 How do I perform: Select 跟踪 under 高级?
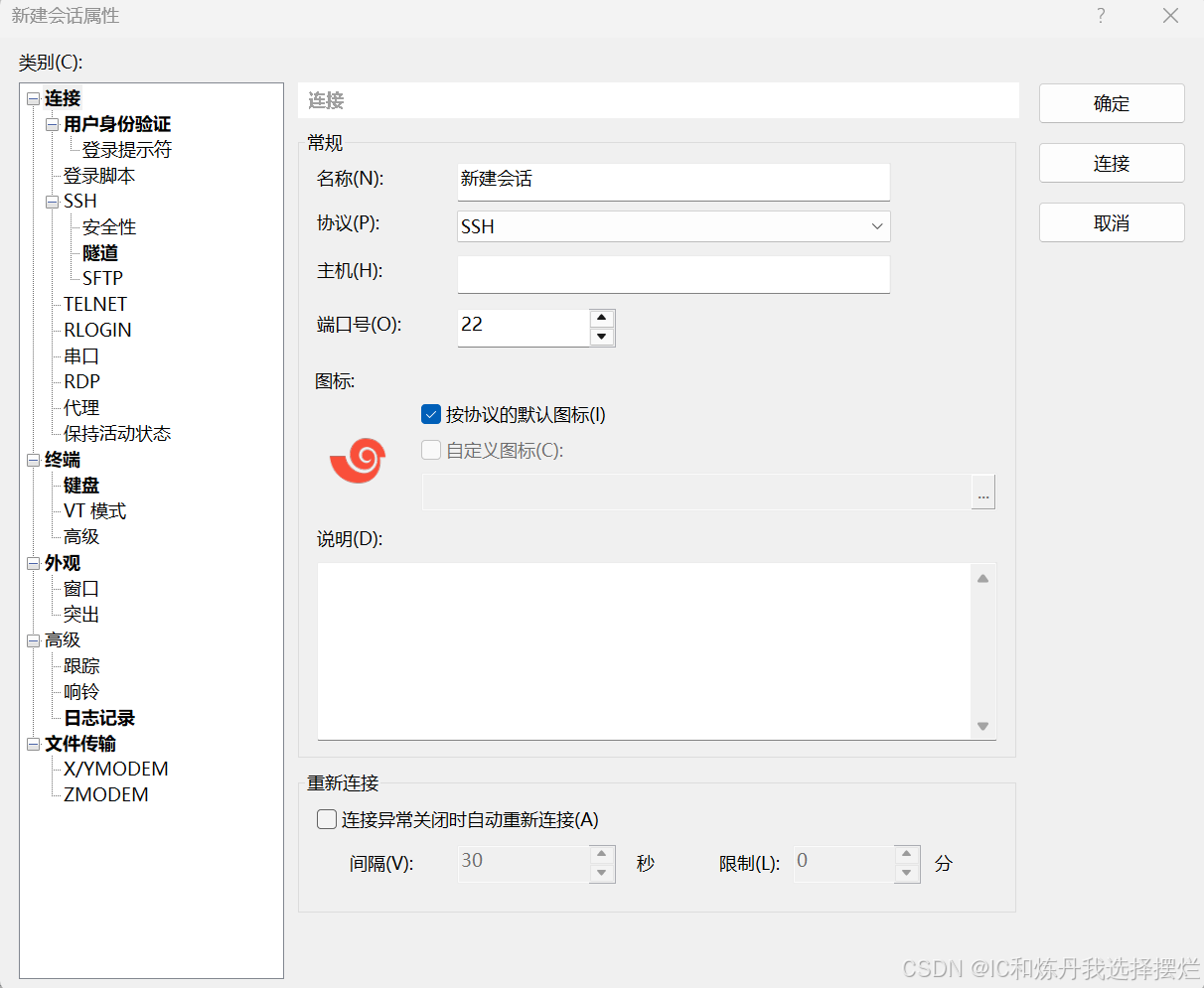click(x=81, y=666)
